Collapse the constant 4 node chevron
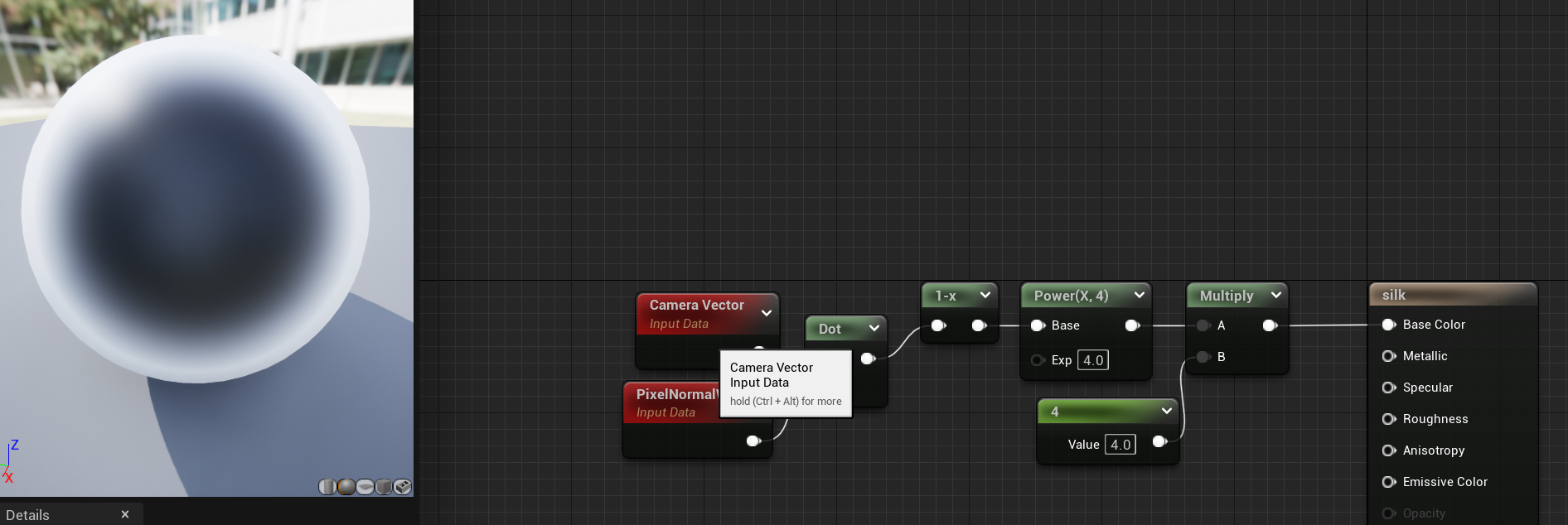 (1167, 411)
